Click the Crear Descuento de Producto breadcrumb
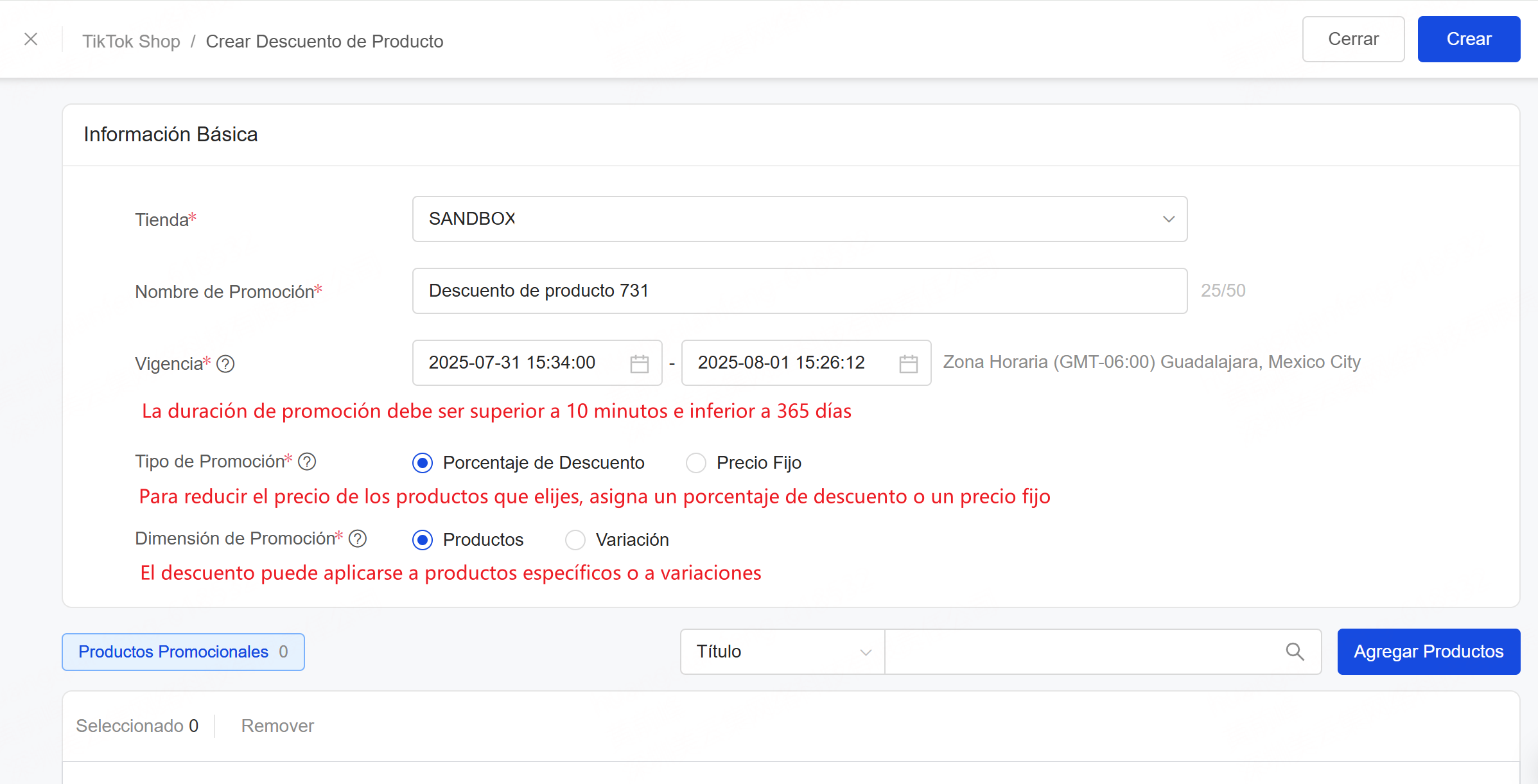Screen dimensions: 1538x784 pos(324,41)
